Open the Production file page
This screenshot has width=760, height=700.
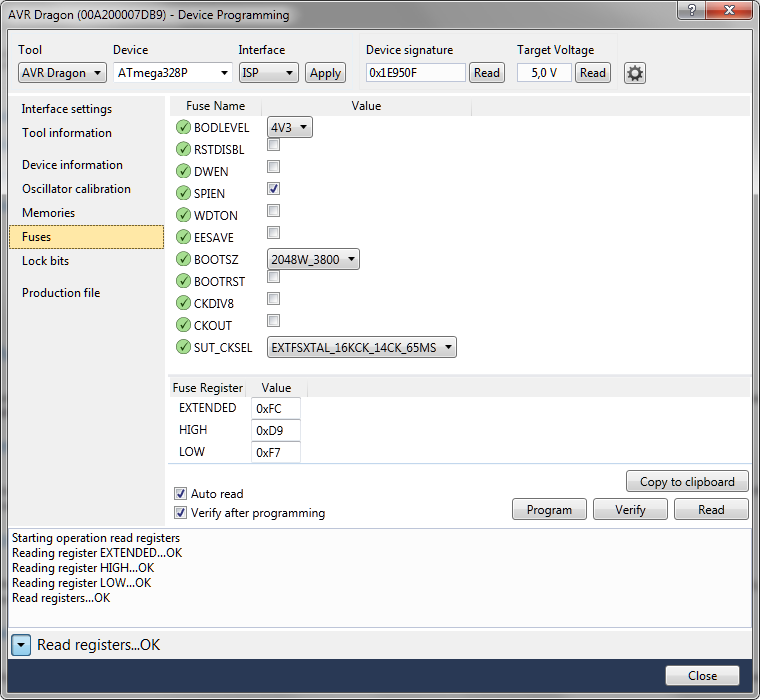point(61,293)
